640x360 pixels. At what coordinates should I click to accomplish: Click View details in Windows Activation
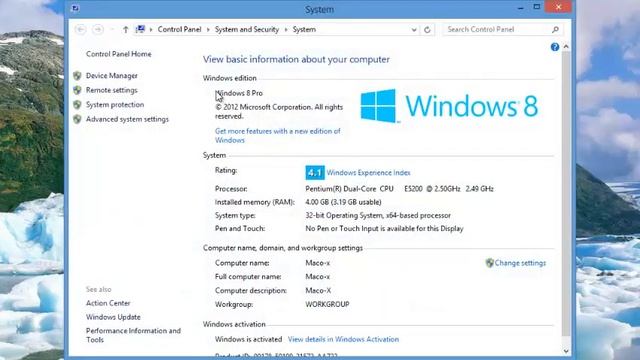tap(343, 339)
